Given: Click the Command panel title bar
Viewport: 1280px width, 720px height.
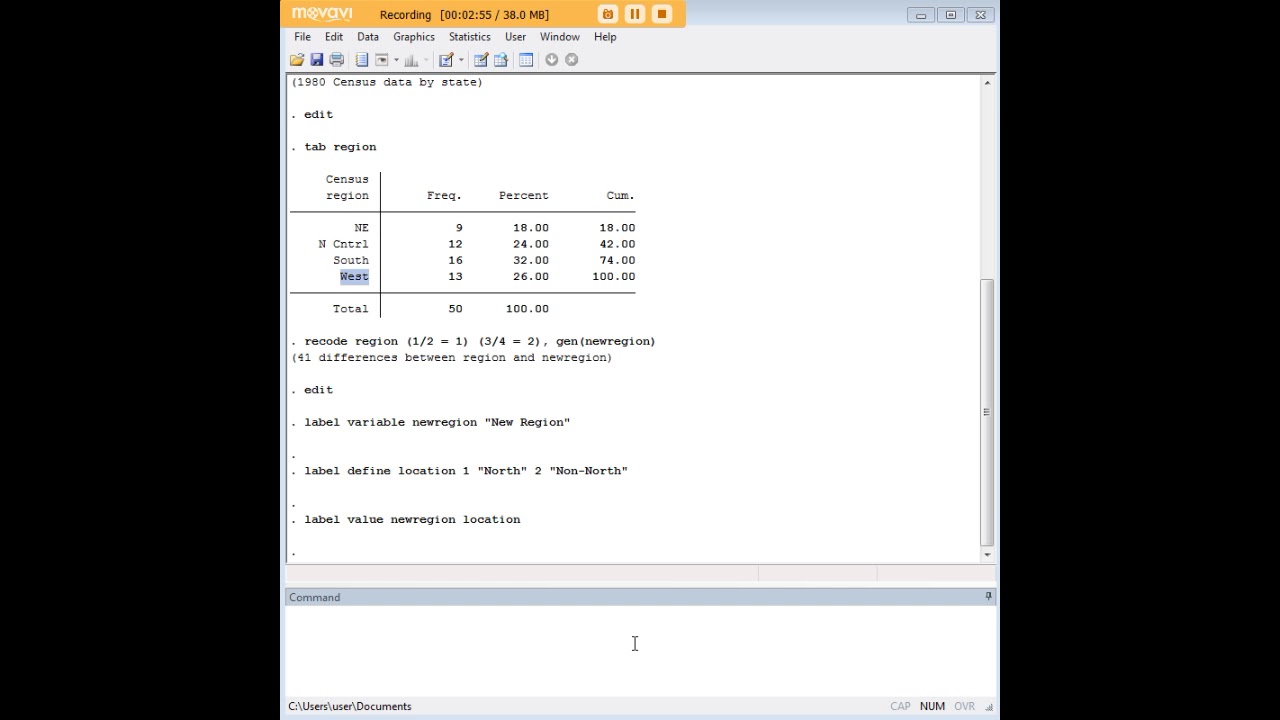Looking at the screenshot, I should pyautogui.click(x=640, y=597).
